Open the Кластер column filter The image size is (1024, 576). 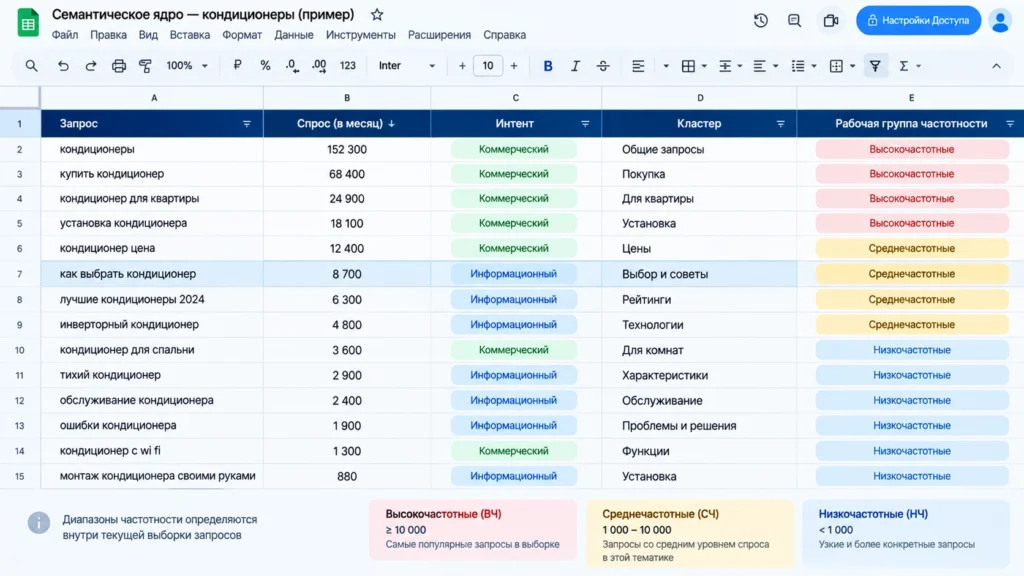(780, 123)
